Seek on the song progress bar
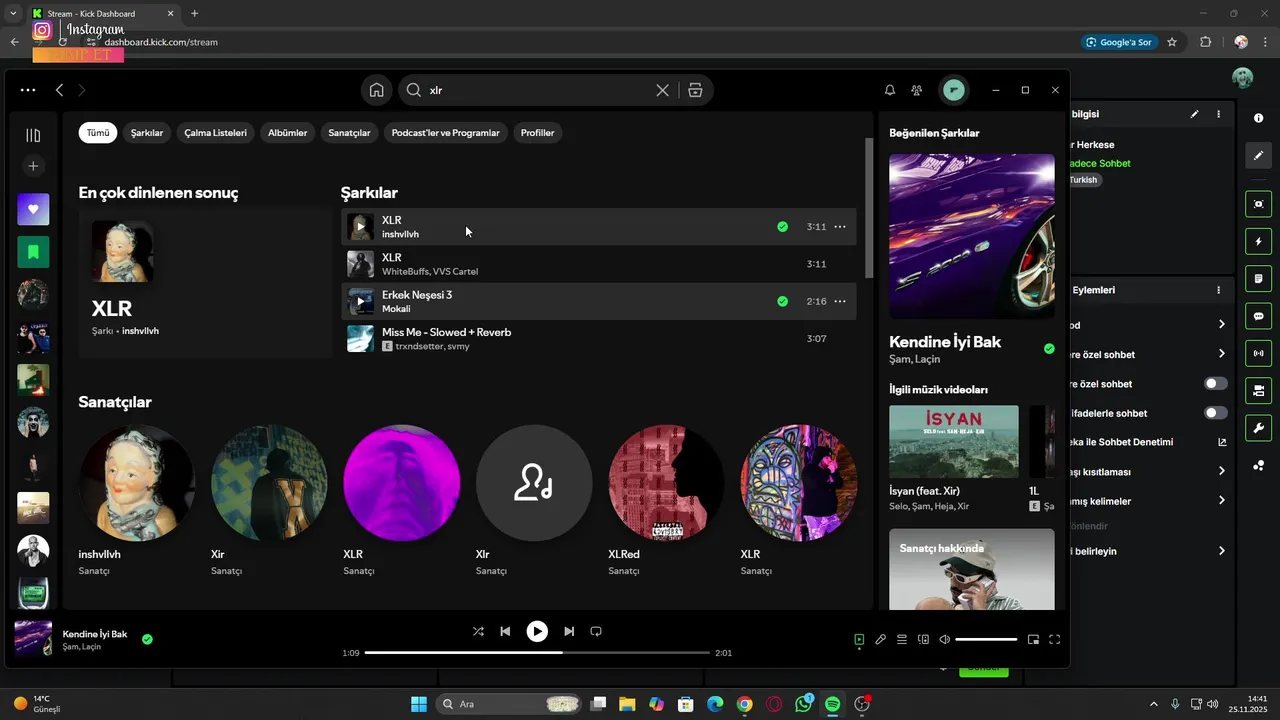 coord(537,653)
